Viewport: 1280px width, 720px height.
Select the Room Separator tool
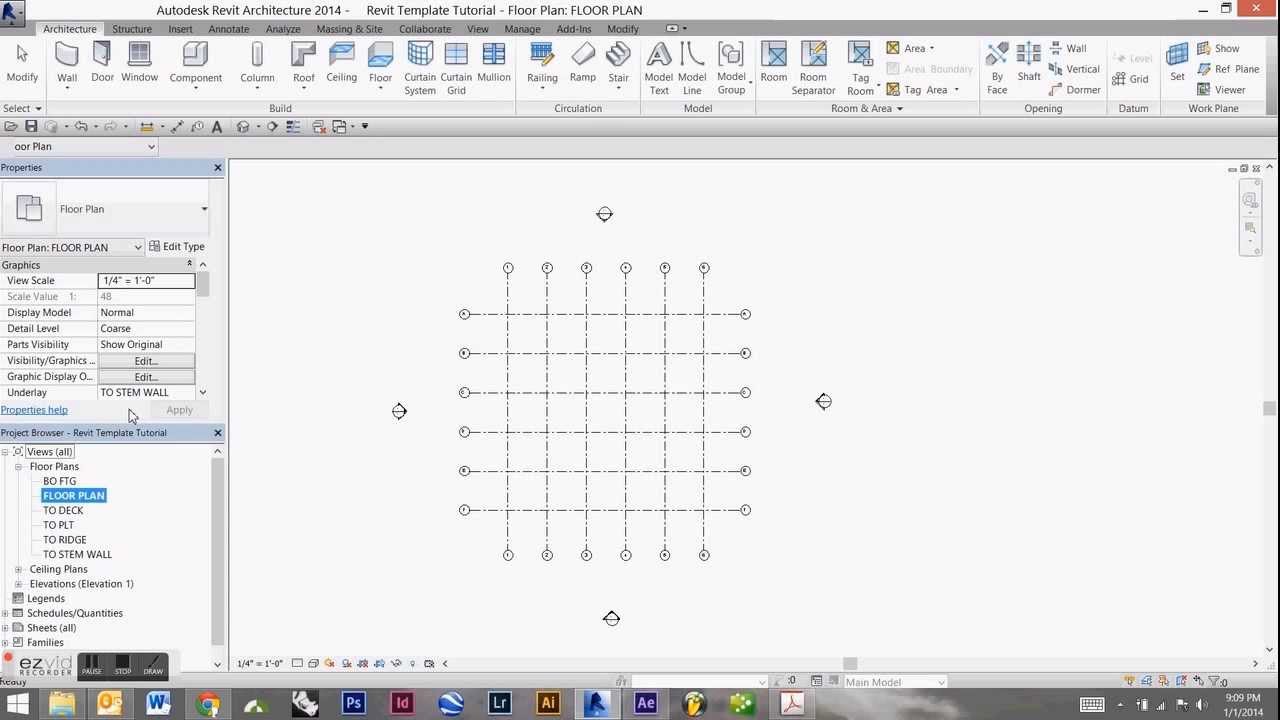813,69
